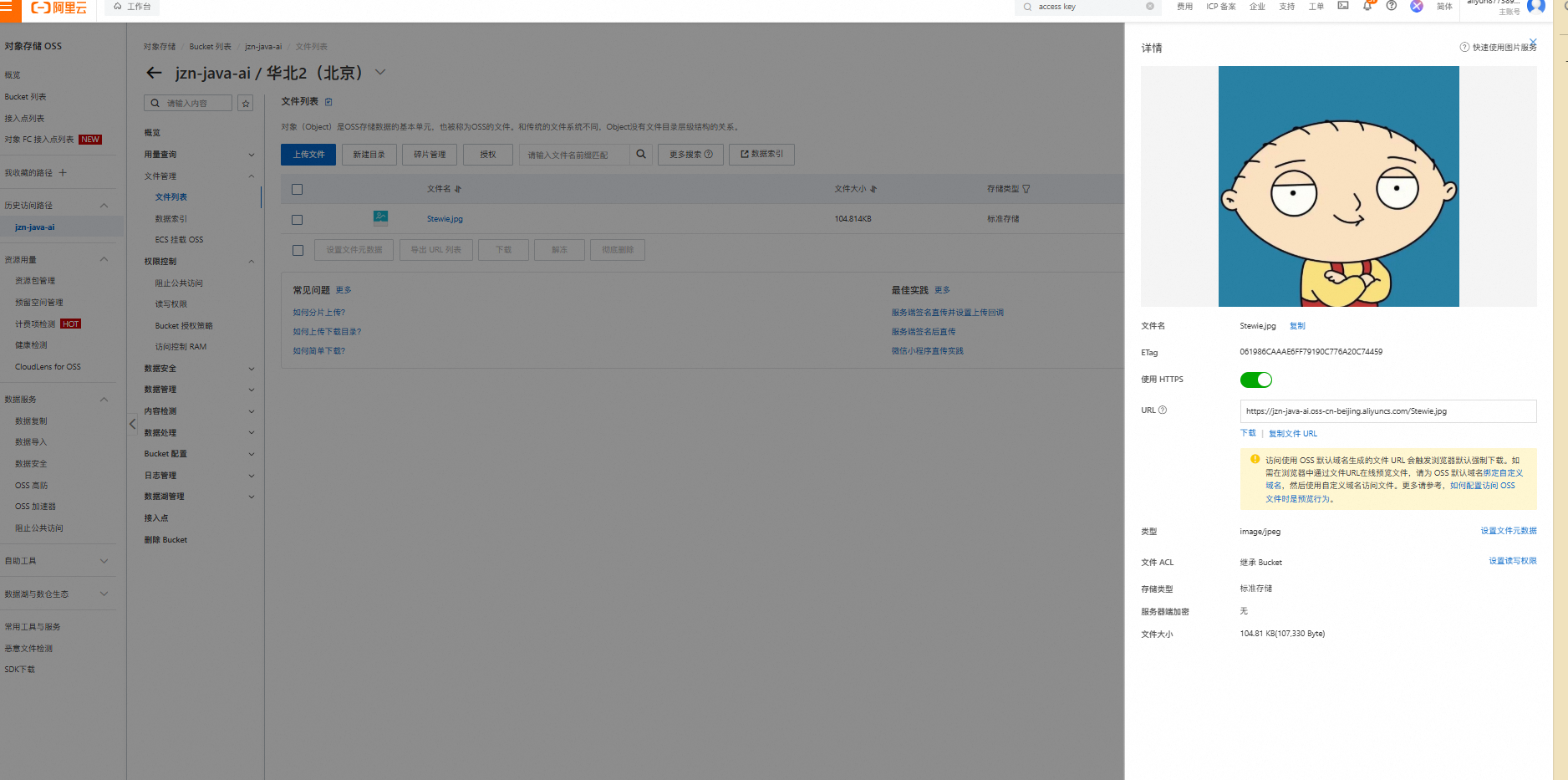The image size is (1568, 780).
Task: Sort by 文件大小 column arrow
Action: coord(873,189)
